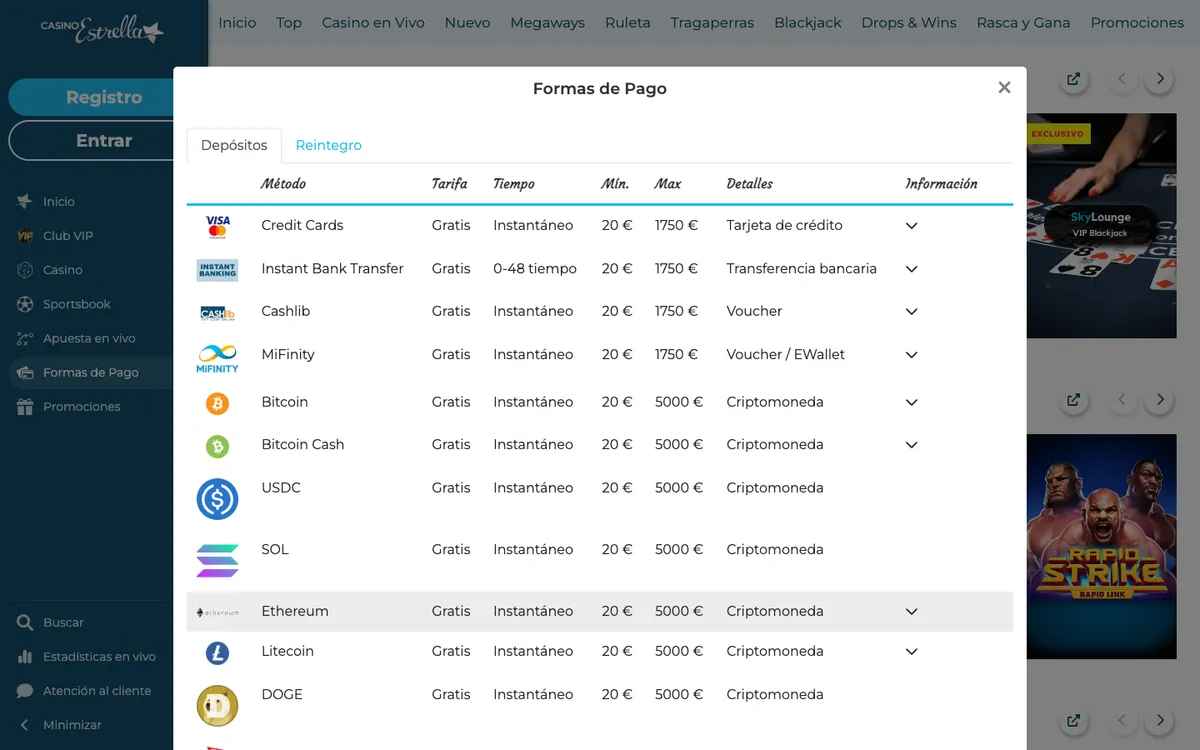Click the Club VIP sidebar icon

click(x=25, y=236)
